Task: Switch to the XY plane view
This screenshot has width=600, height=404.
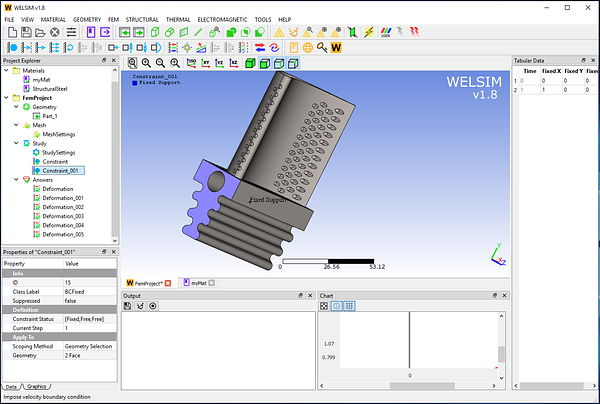Action: click(x=205, y=63)
